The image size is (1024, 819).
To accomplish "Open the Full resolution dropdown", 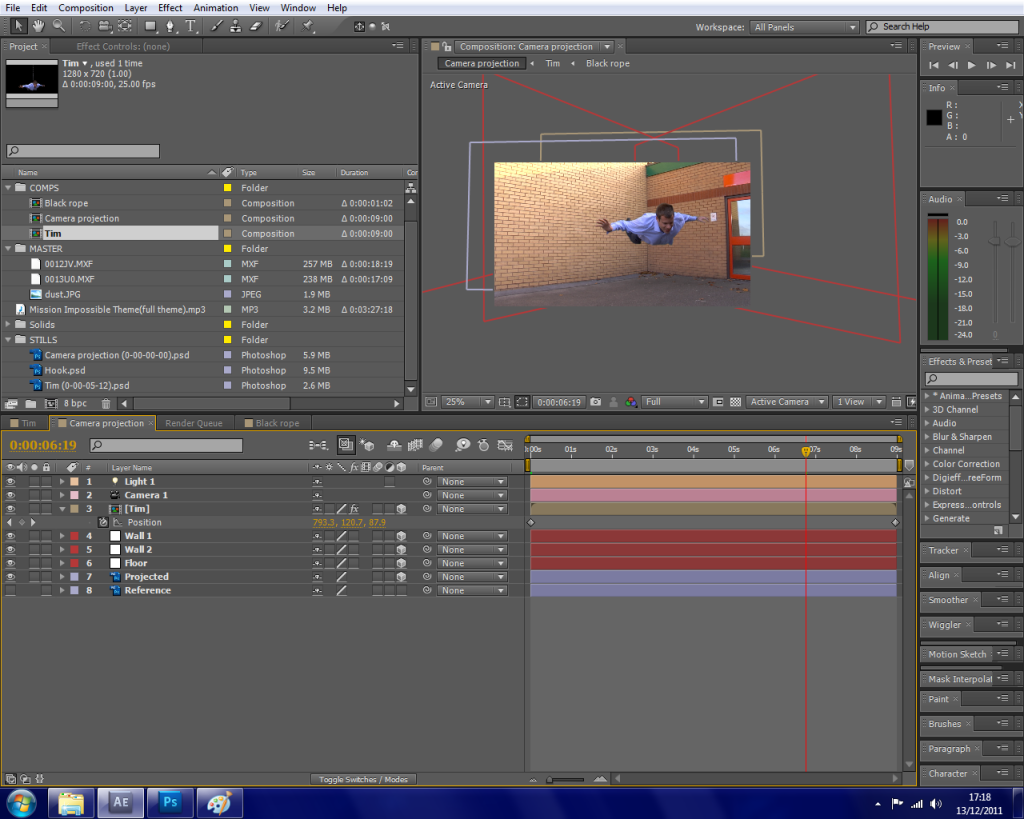I will tap(675, 402).
